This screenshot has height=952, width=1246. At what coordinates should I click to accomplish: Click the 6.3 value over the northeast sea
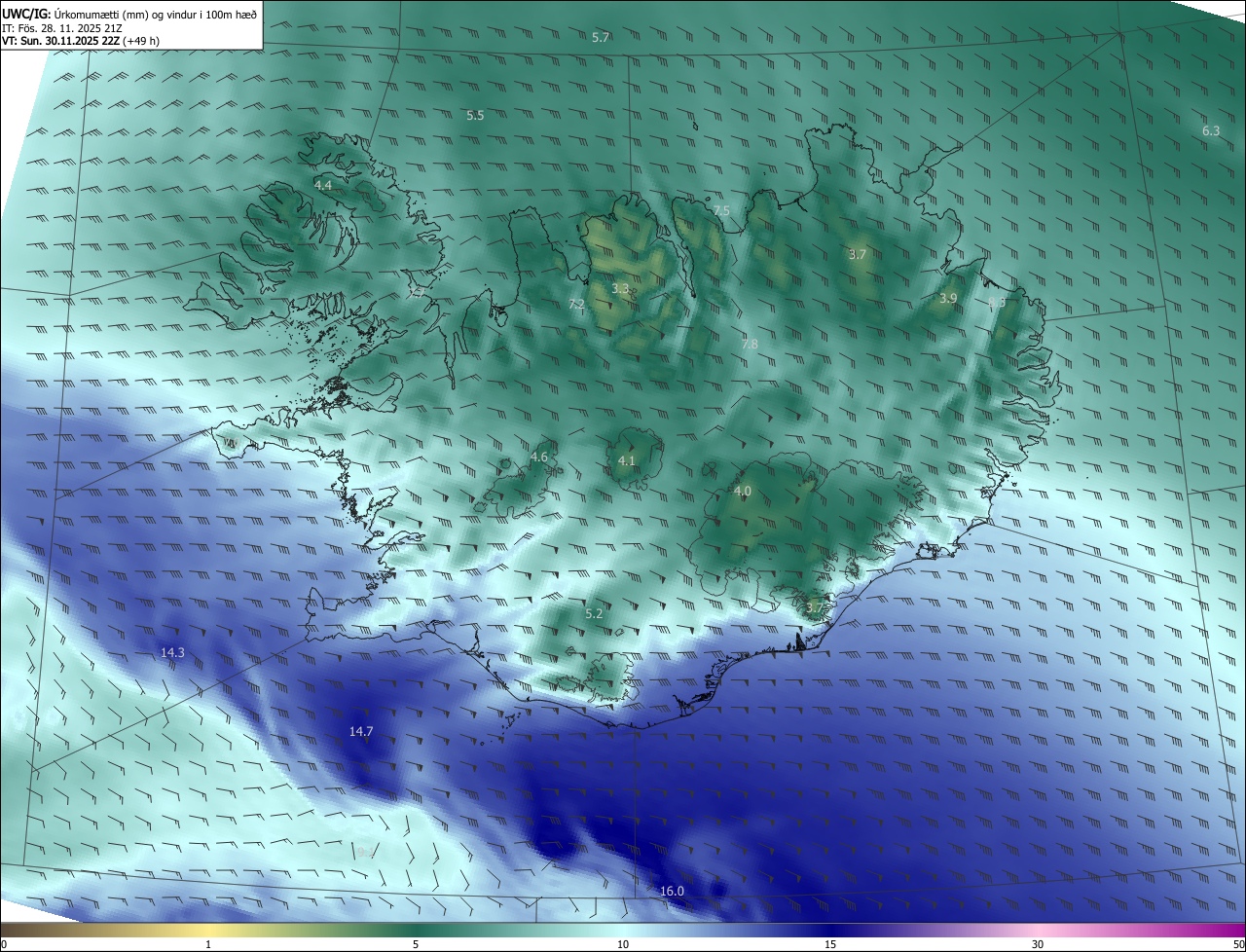click(1211, 130)
